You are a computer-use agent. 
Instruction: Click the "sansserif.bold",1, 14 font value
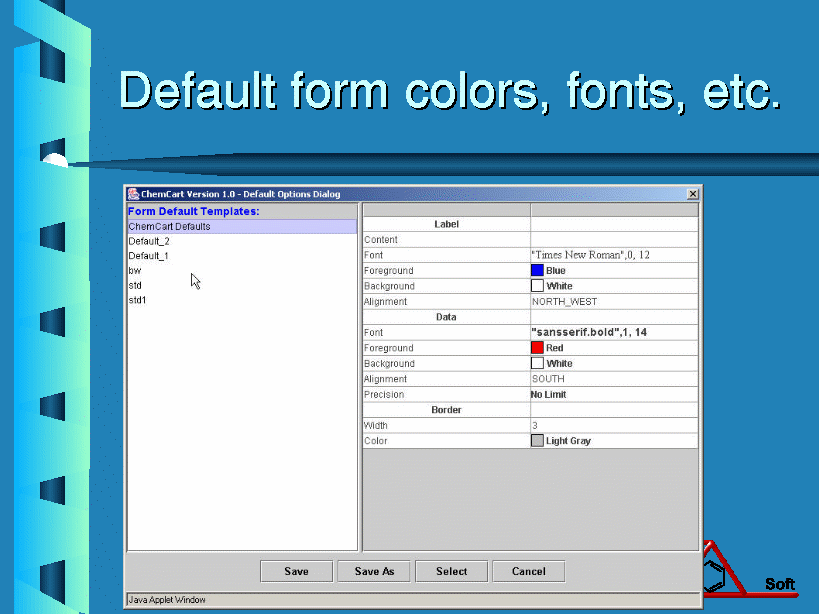click(589, 332)
